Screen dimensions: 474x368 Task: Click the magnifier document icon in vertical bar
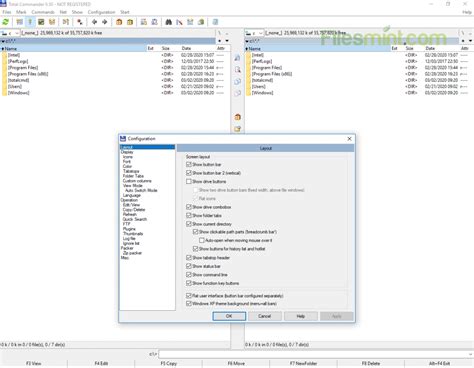[x=237, y=69]
